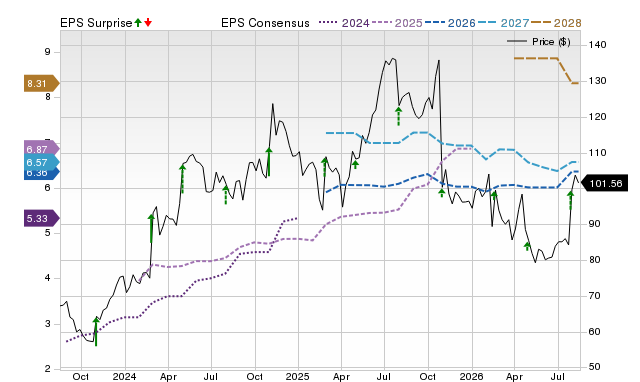Screen dimensions: 640x382
Task: Click the 9 label on the EPS axis
Action: pyautogui.click(x=48, y=52)
